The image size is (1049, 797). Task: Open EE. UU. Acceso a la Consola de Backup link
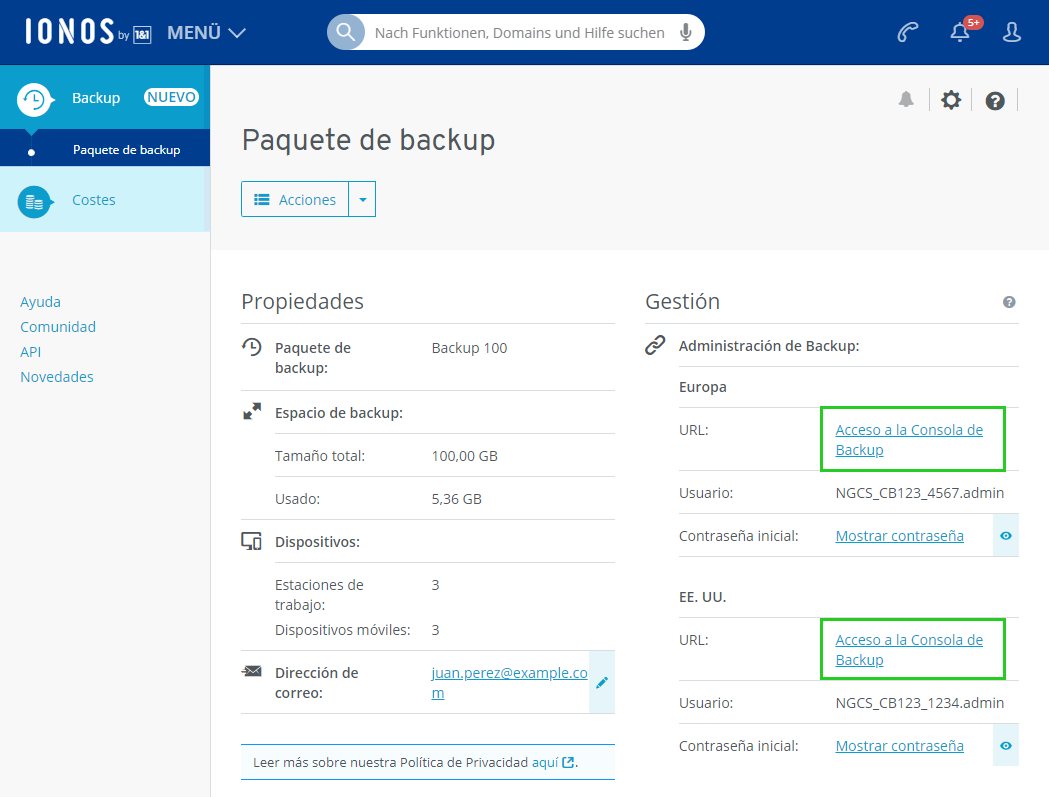(x=909, y=650)
